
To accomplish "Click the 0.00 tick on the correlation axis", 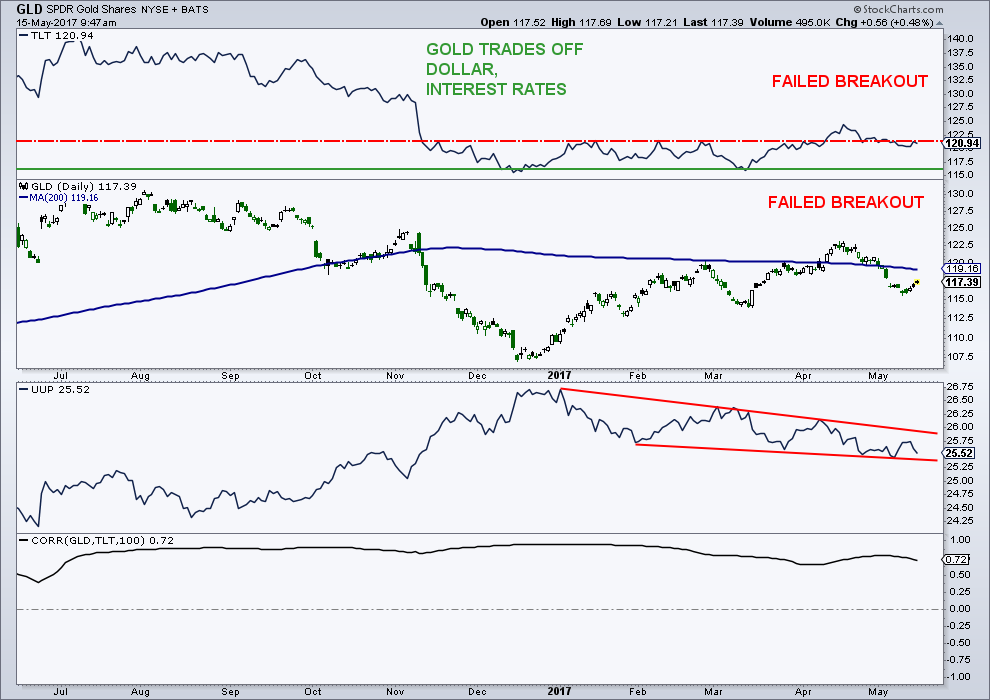I will tap(961, 608).
